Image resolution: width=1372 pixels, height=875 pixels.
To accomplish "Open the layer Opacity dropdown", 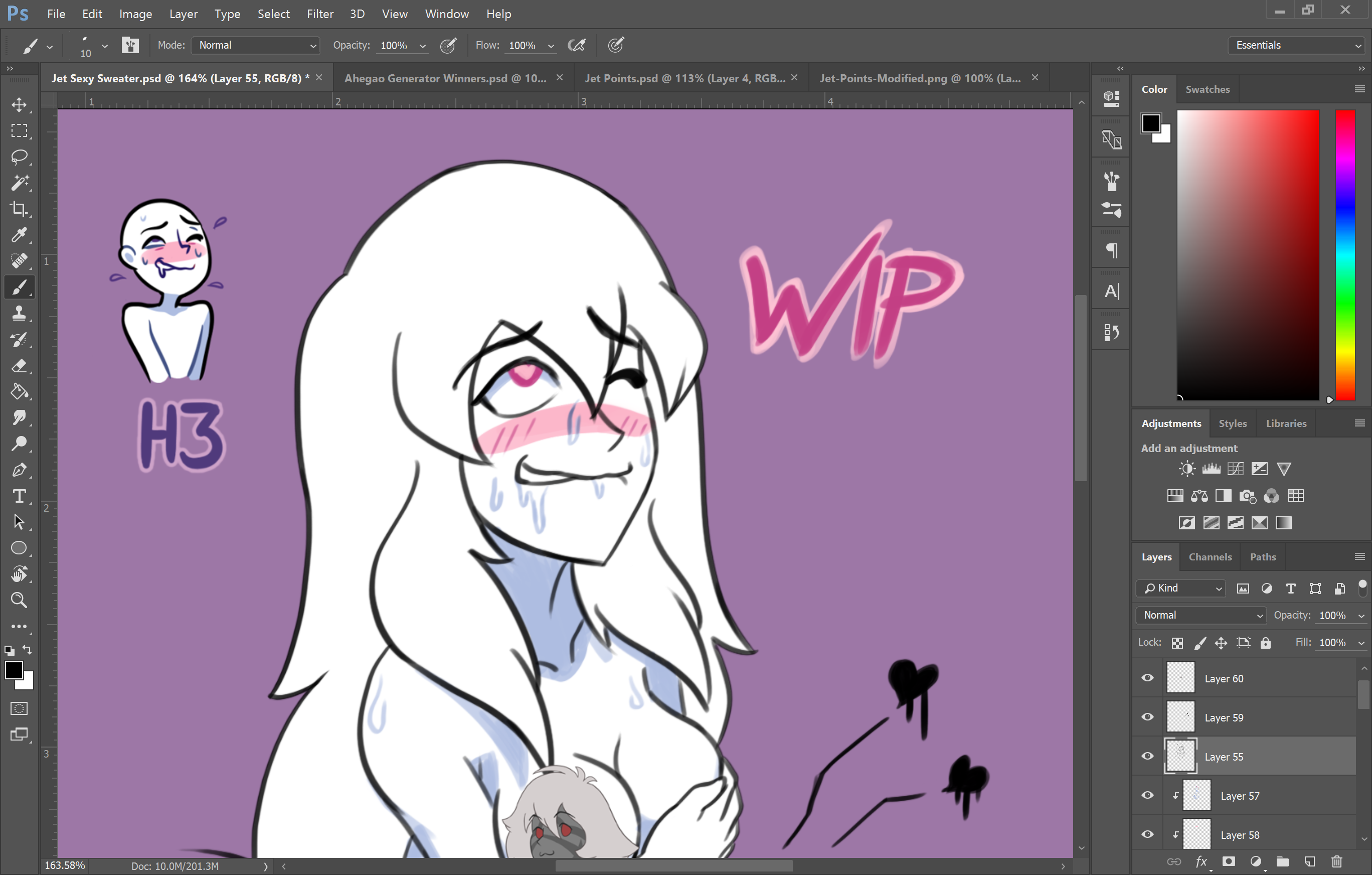I will [1362, 616].
